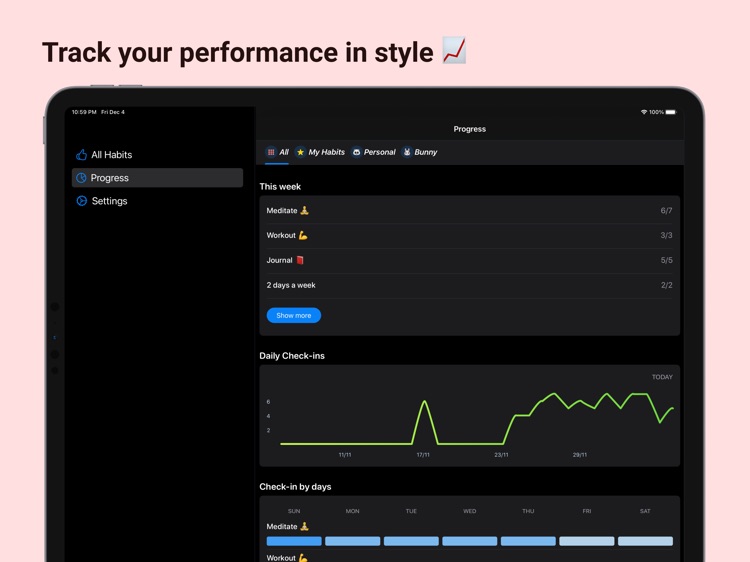Select Progress in the sidebar

157,177
